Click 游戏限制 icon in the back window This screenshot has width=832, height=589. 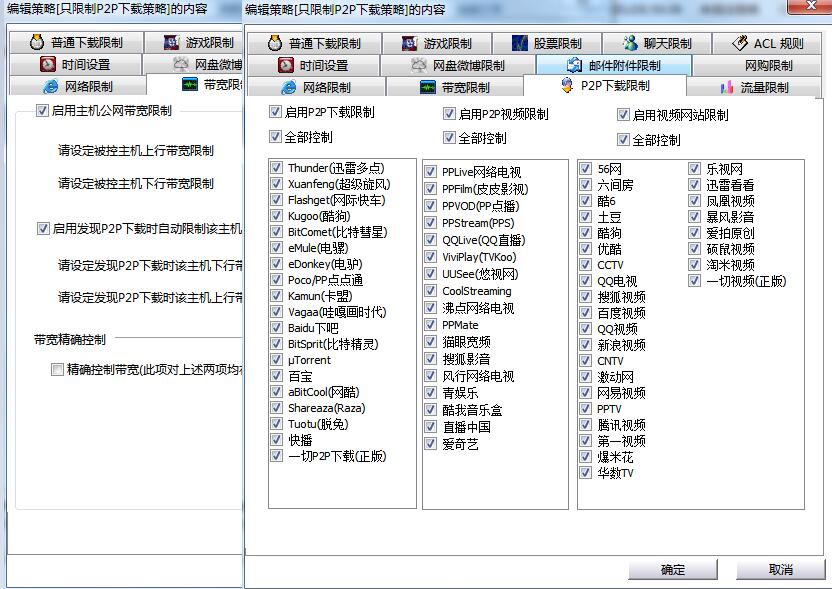(171, 42)
